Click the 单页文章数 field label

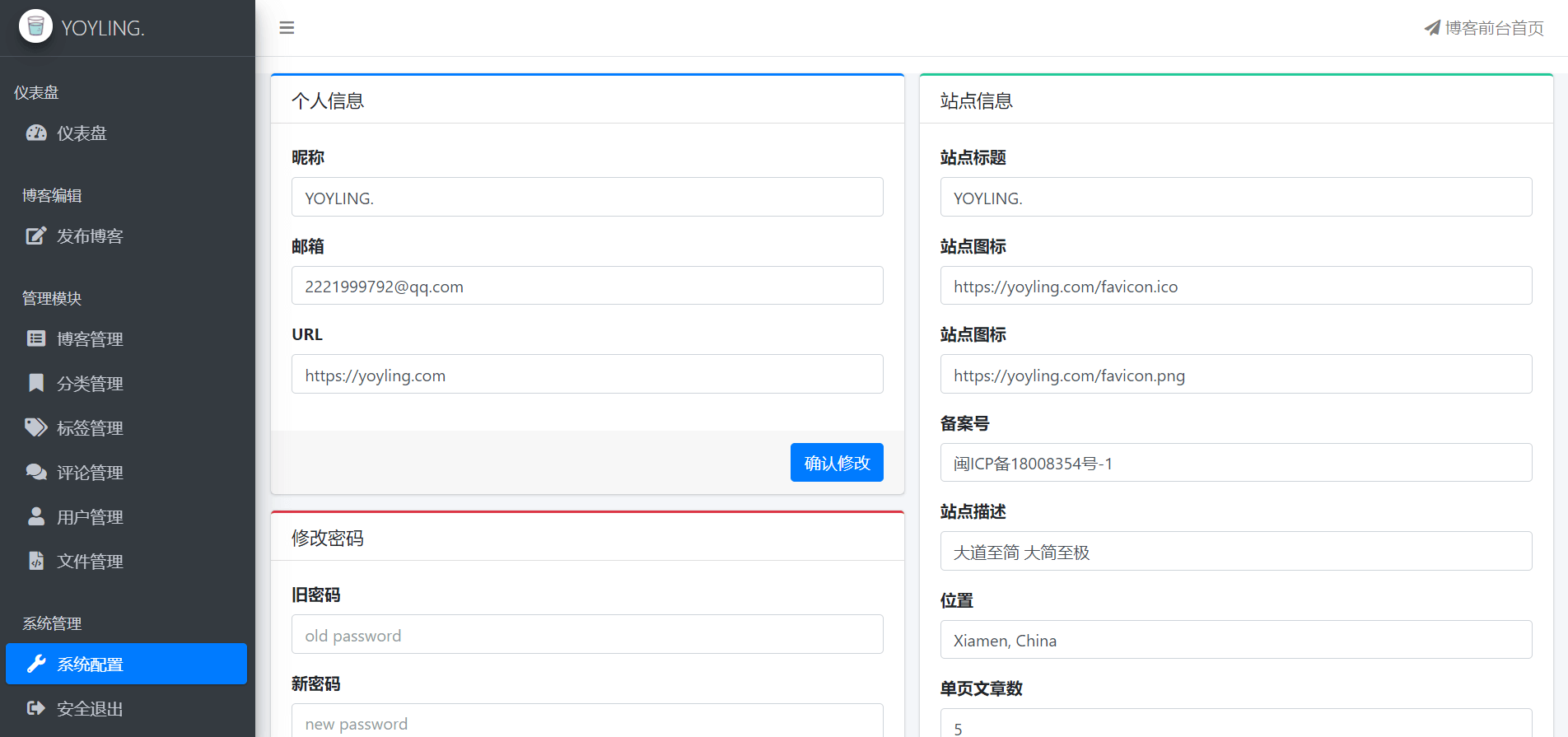point(982,688)
